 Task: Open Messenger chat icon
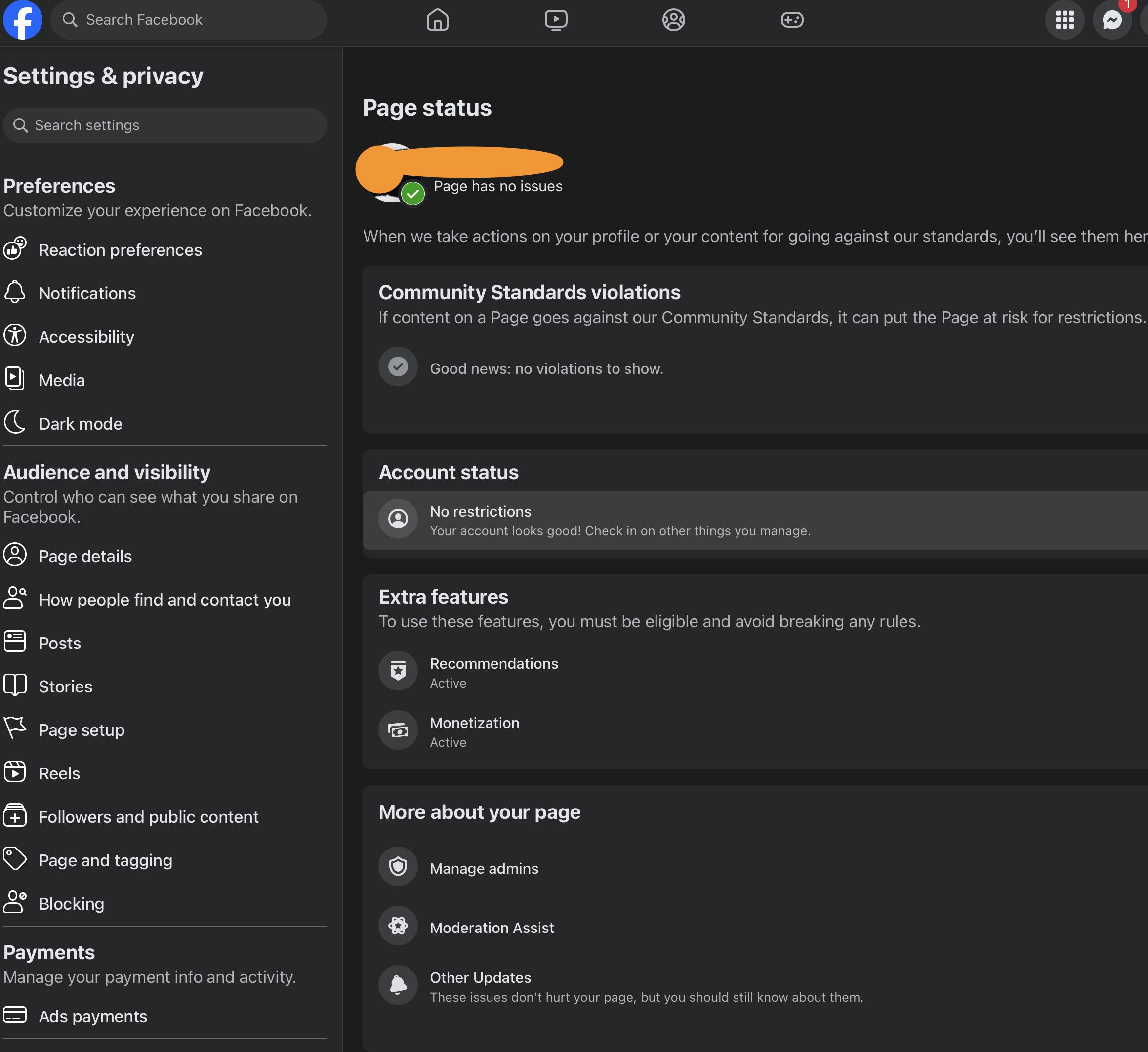point(1111,20)
